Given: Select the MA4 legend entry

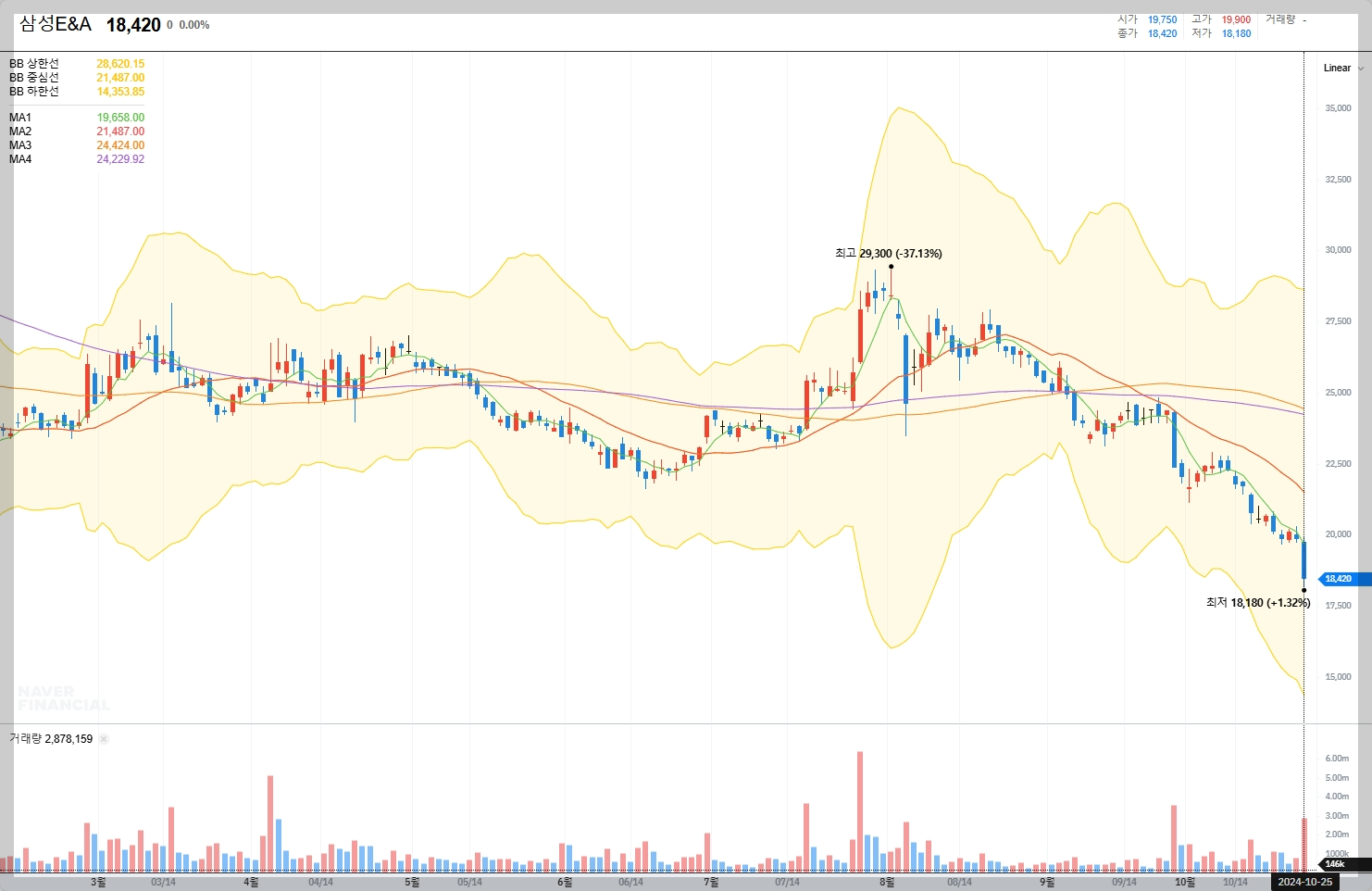Looking at the screenshot, I should 20,159.
